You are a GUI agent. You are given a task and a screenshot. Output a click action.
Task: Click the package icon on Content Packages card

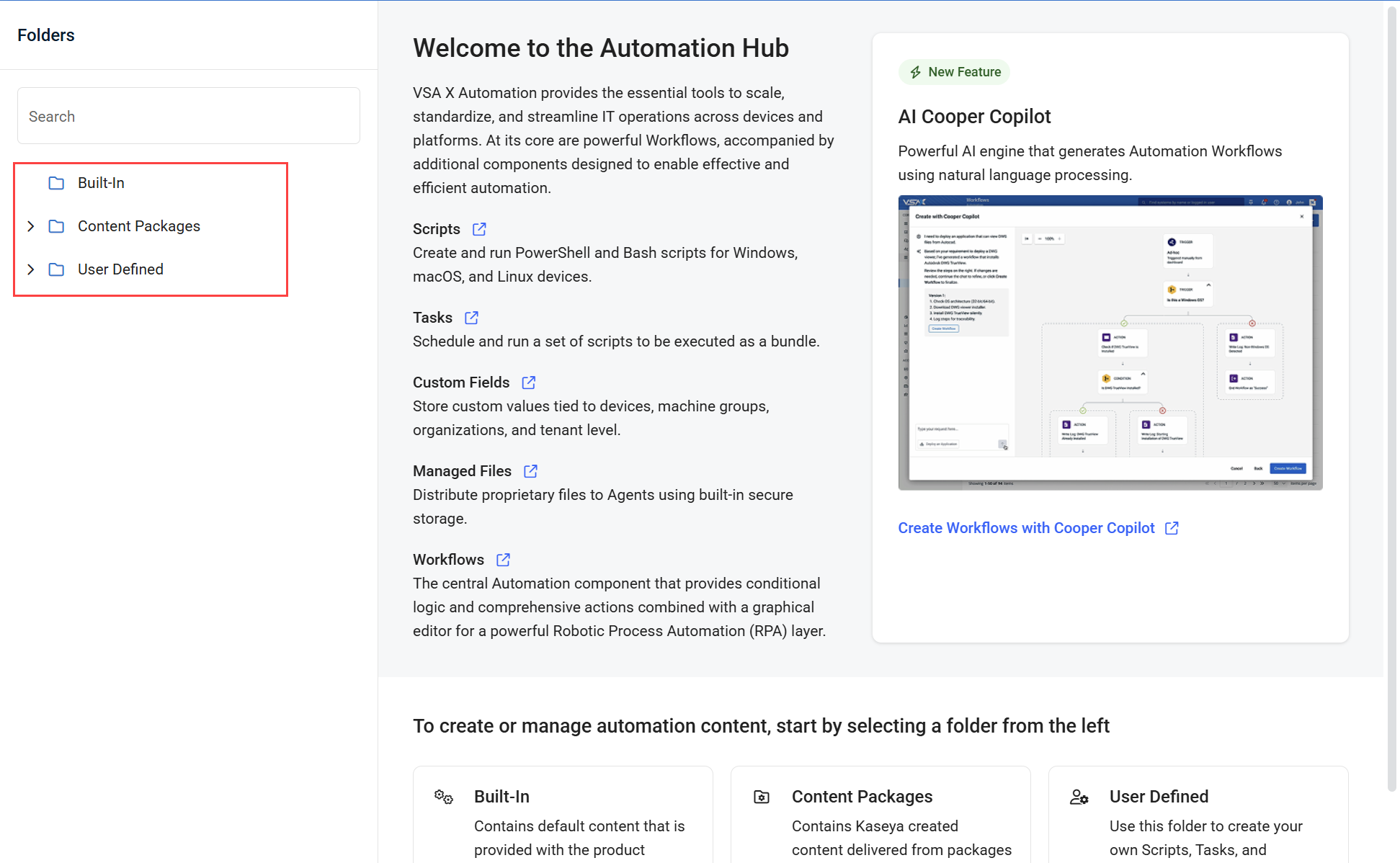pos(762,797)
